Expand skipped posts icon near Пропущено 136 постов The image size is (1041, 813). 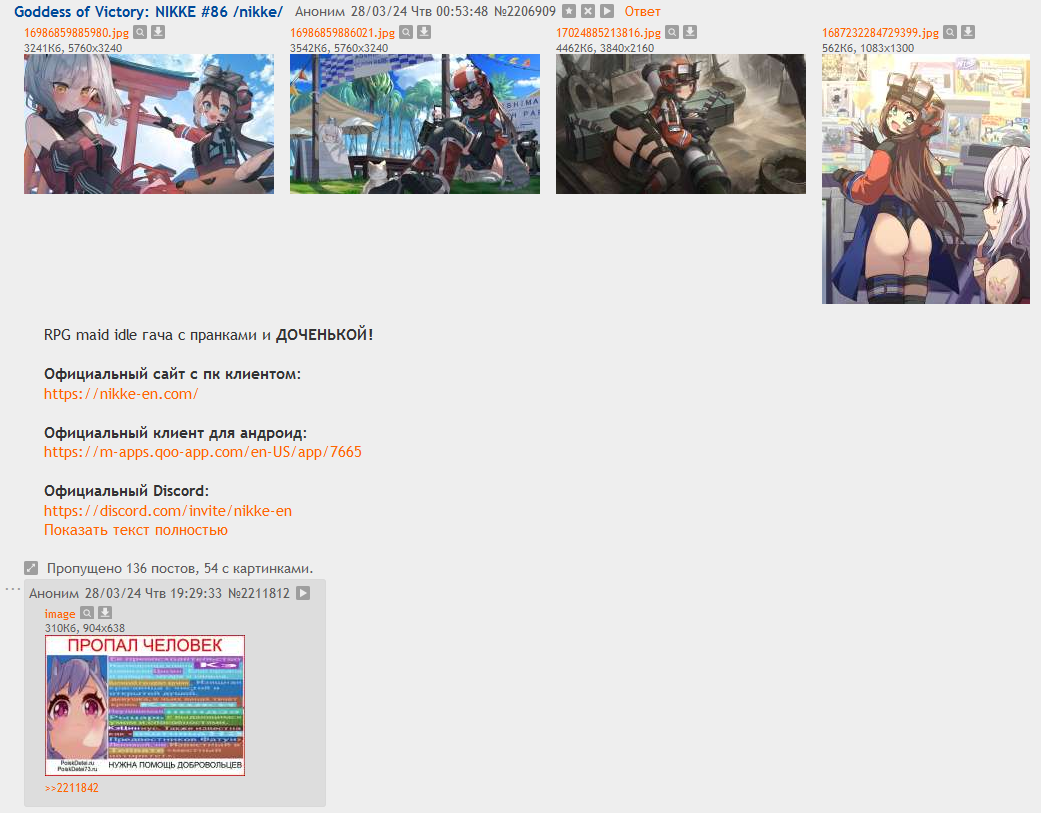coord(31,568)
